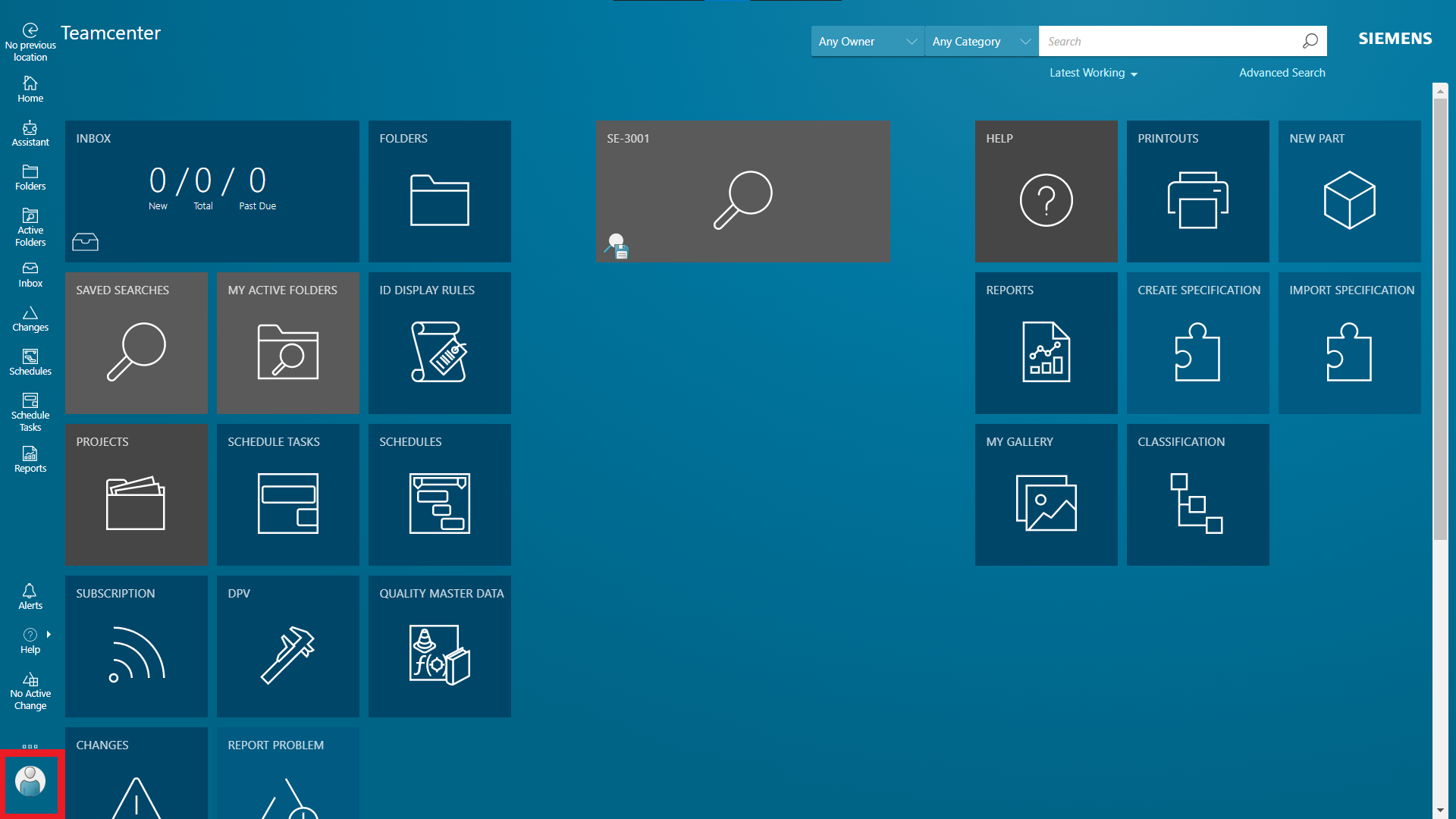Screen dimensions: 1456x819
Task: Open Schedules in the sidebar
Action: tap(30, 362)
